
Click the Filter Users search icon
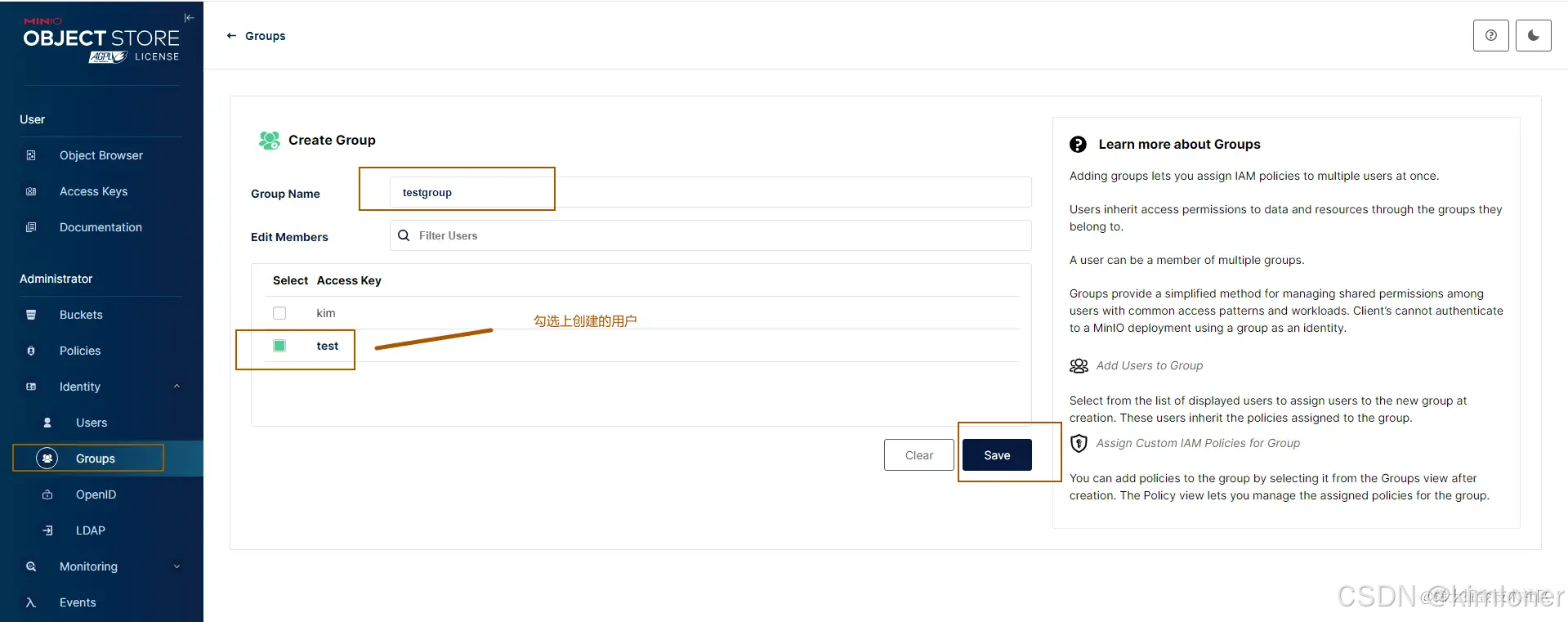pyautogui.click(x=404, y=235)
